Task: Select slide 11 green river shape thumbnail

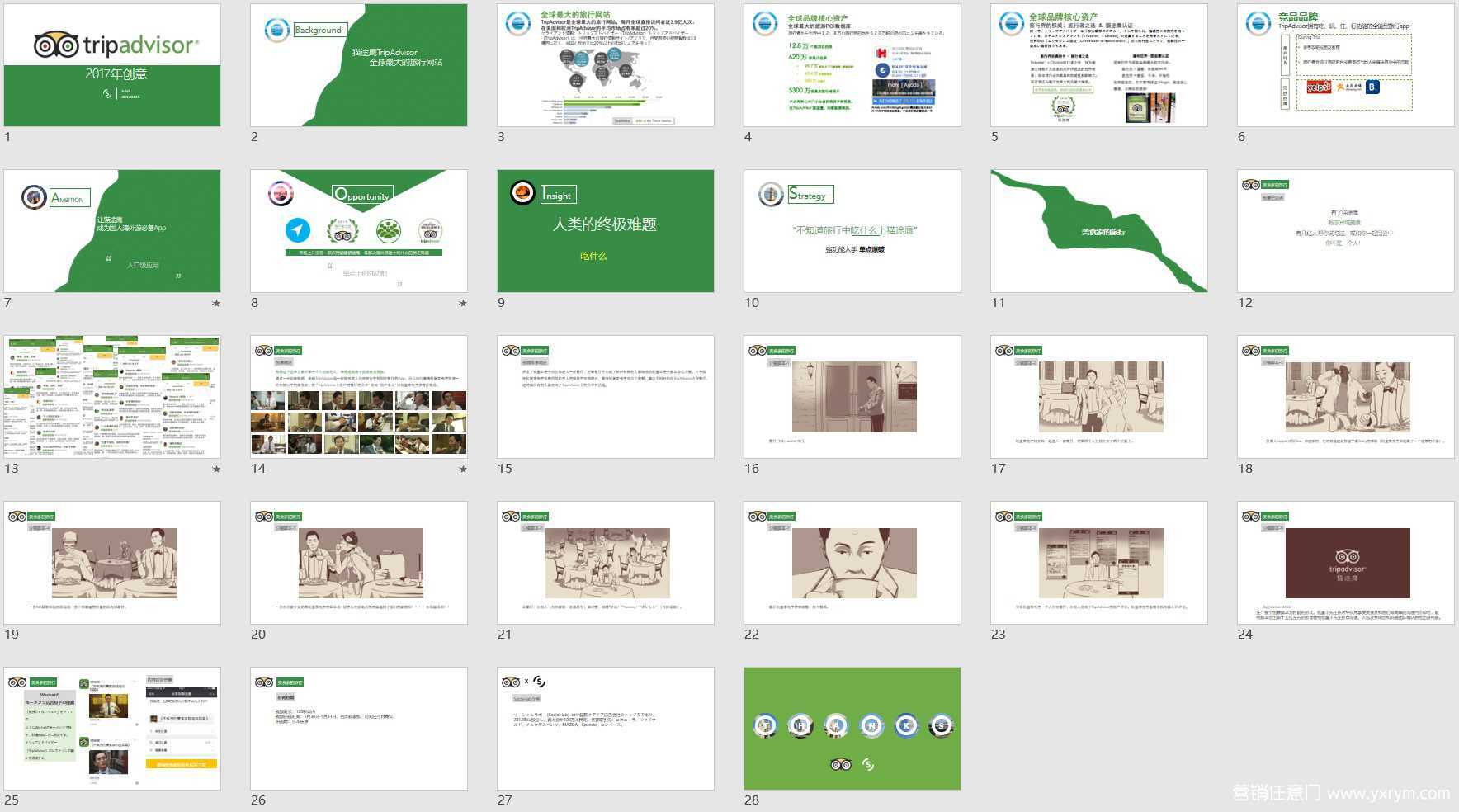Action: tap(1099, 231)
